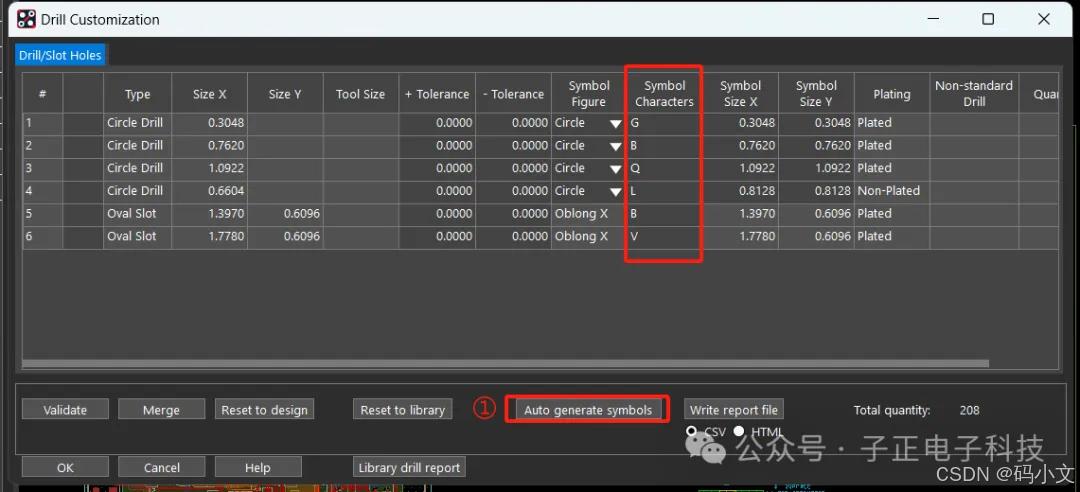Click the Symbol Size Y column header
The height and width of the screenshot is (492, 1080).
pos(816,94)
